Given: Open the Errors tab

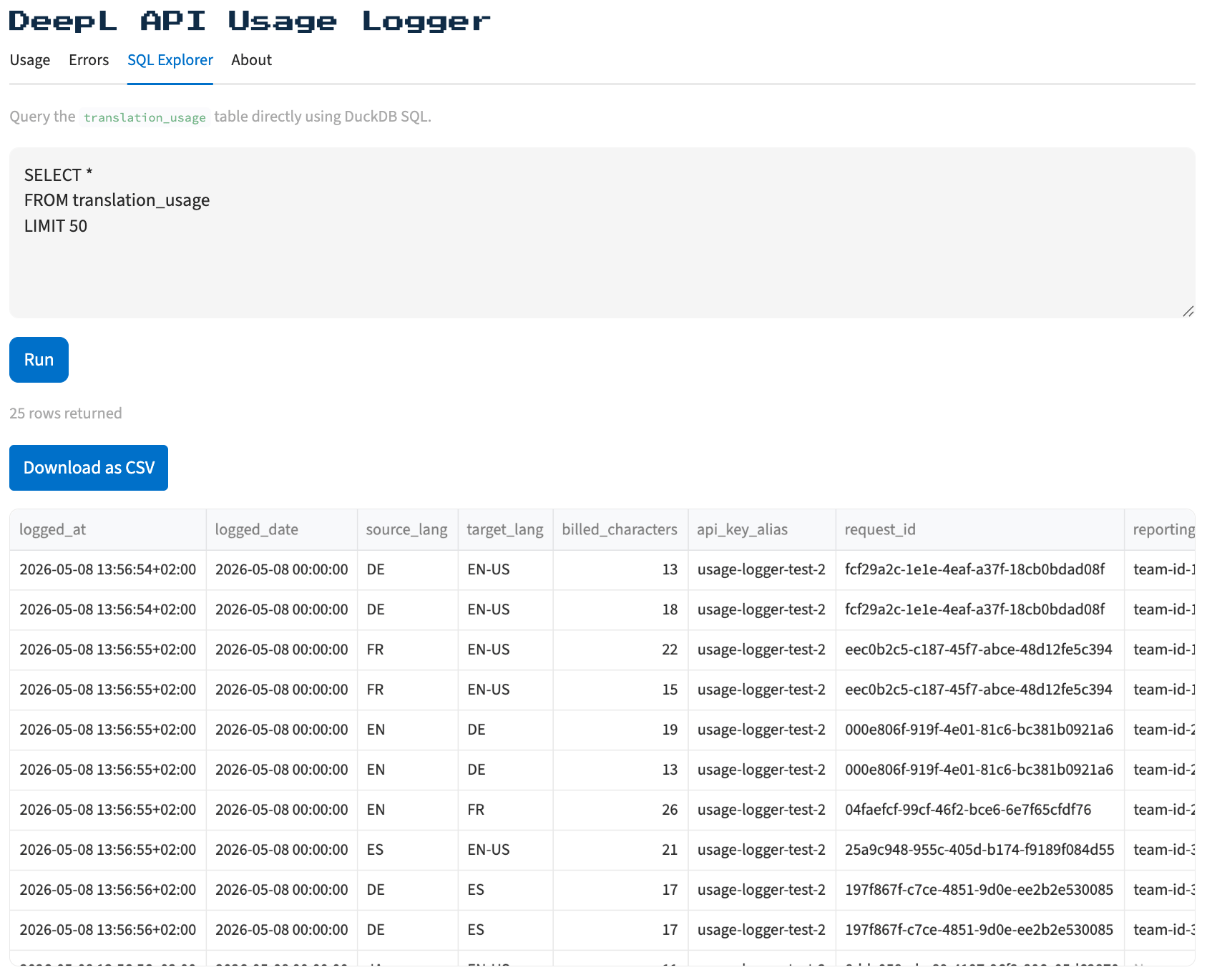Looking at the screenshot, I should click(89, 60).
